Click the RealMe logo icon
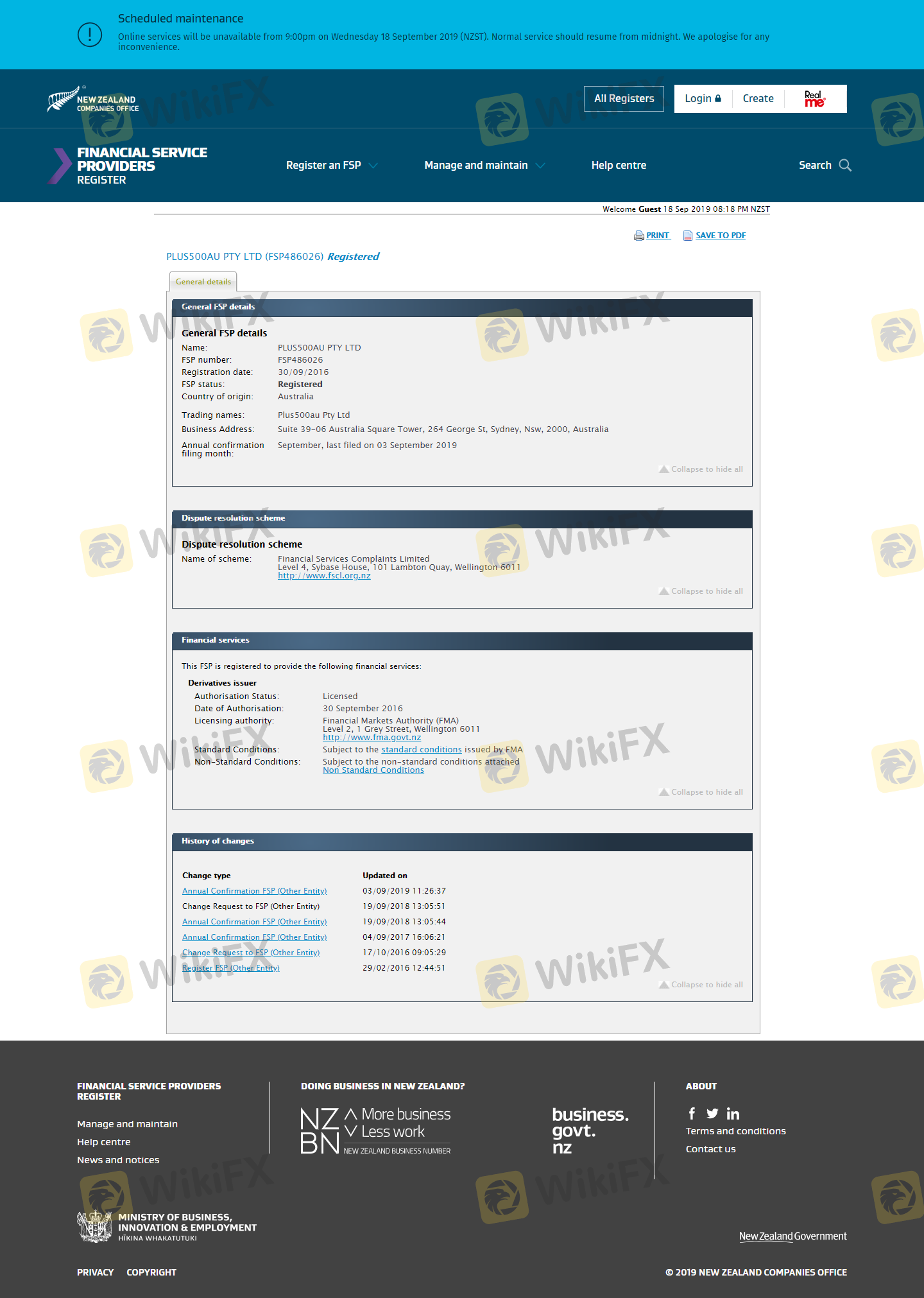The height and width of the screenshot is (1298, 924). click(x=815, y=99)
